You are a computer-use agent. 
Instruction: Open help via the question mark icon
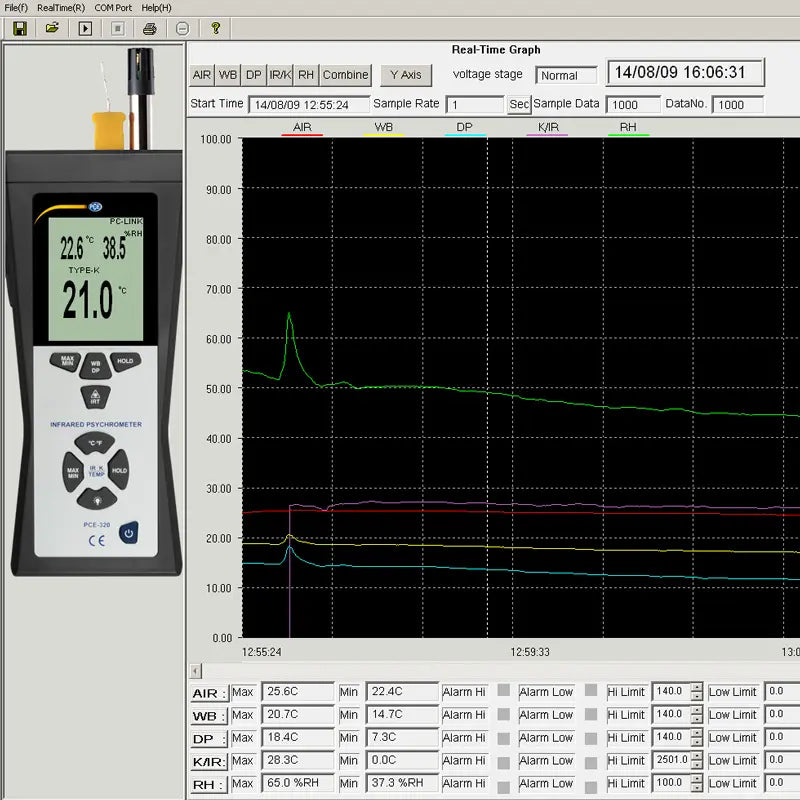(214, 27)
